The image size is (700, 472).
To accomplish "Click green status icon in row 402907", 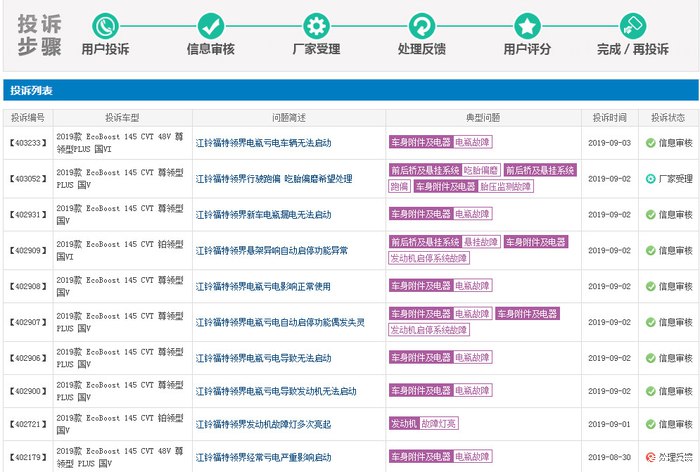I will coord(650,322).
